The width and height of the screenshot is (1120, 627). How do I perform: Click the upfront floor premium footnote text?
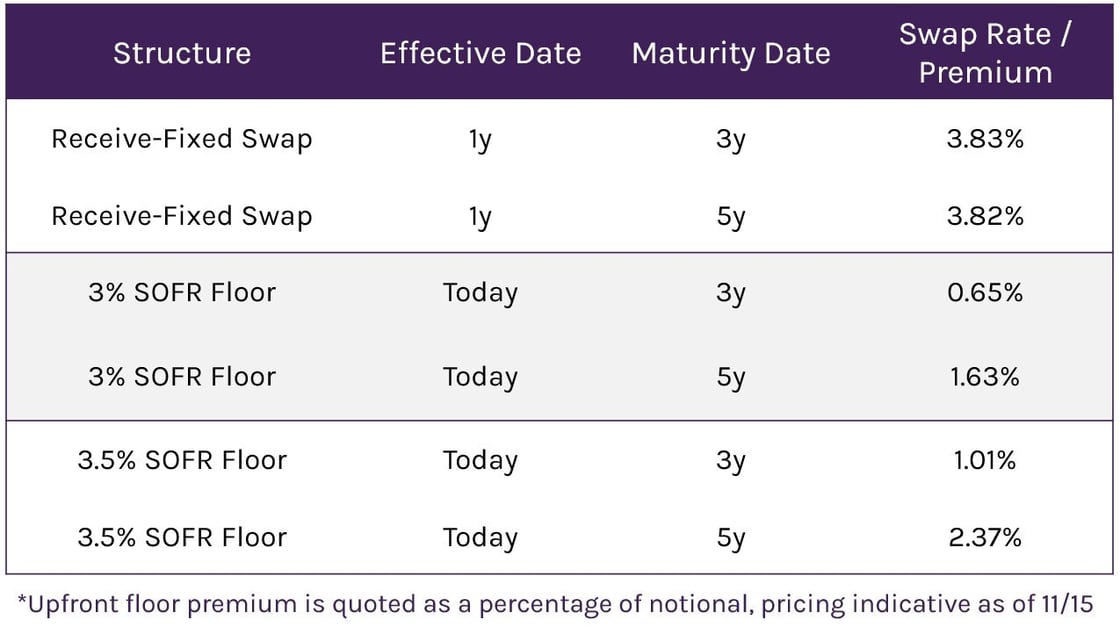click(555, 604)
